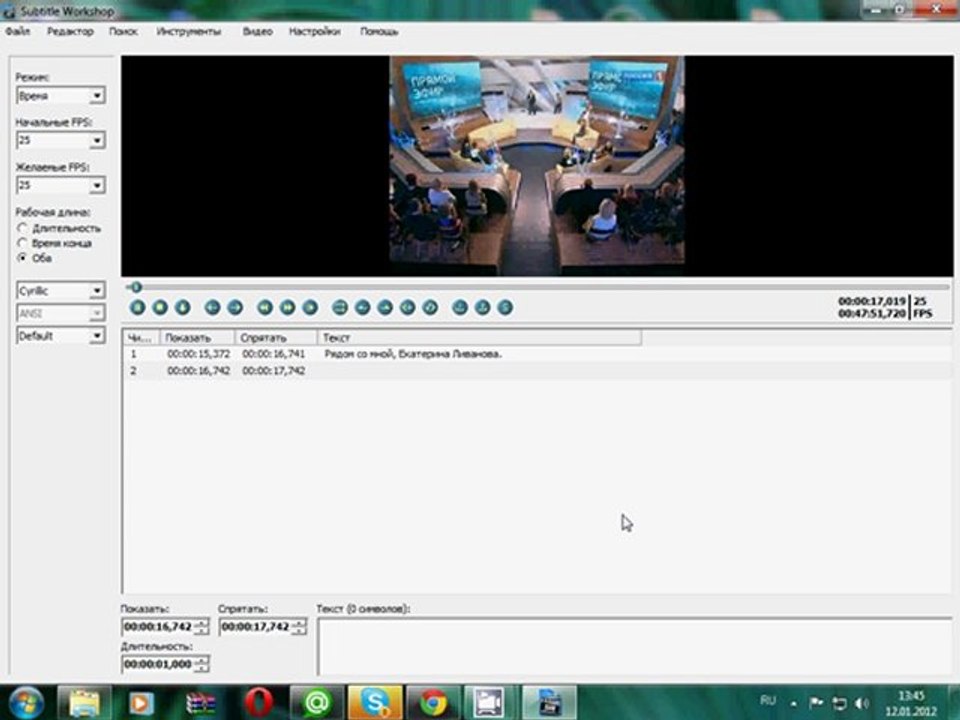This screenshot has width=960, height=720.
Task: Open the media player taskbar icon
Action: click(141, 702)
